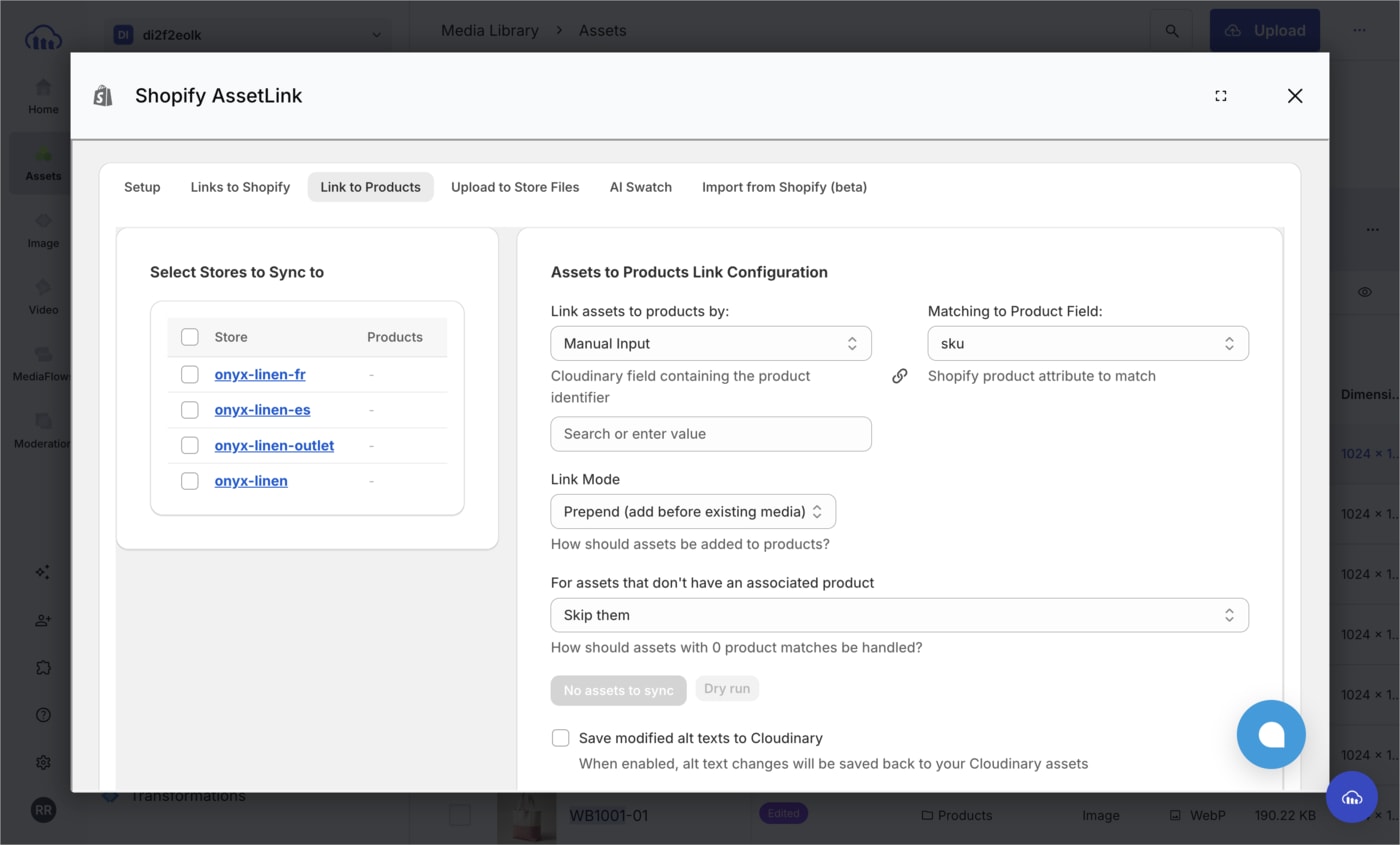Screen dimensions: 1400x845
Task: Check the onyx-linen-fr store checkbox
Action: coord(190,374)
